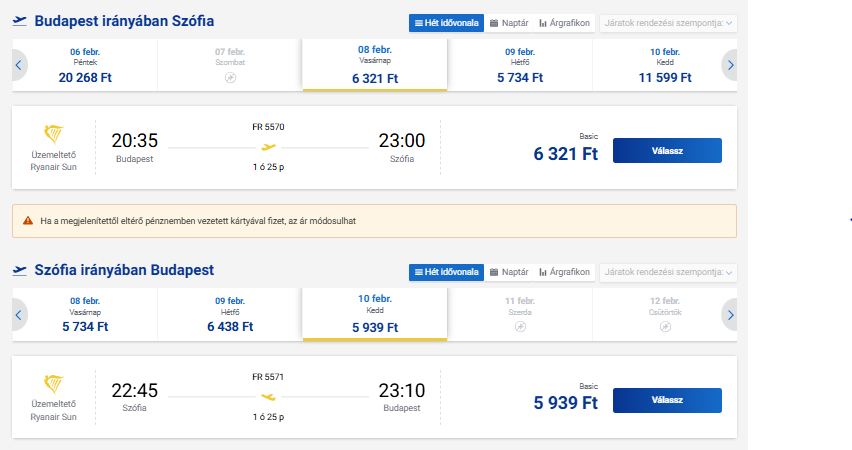Click next dates arrow for Budapest–Szófia flights
The height and width of the screenshot is (450, 852).
click(x=730, y=65)
